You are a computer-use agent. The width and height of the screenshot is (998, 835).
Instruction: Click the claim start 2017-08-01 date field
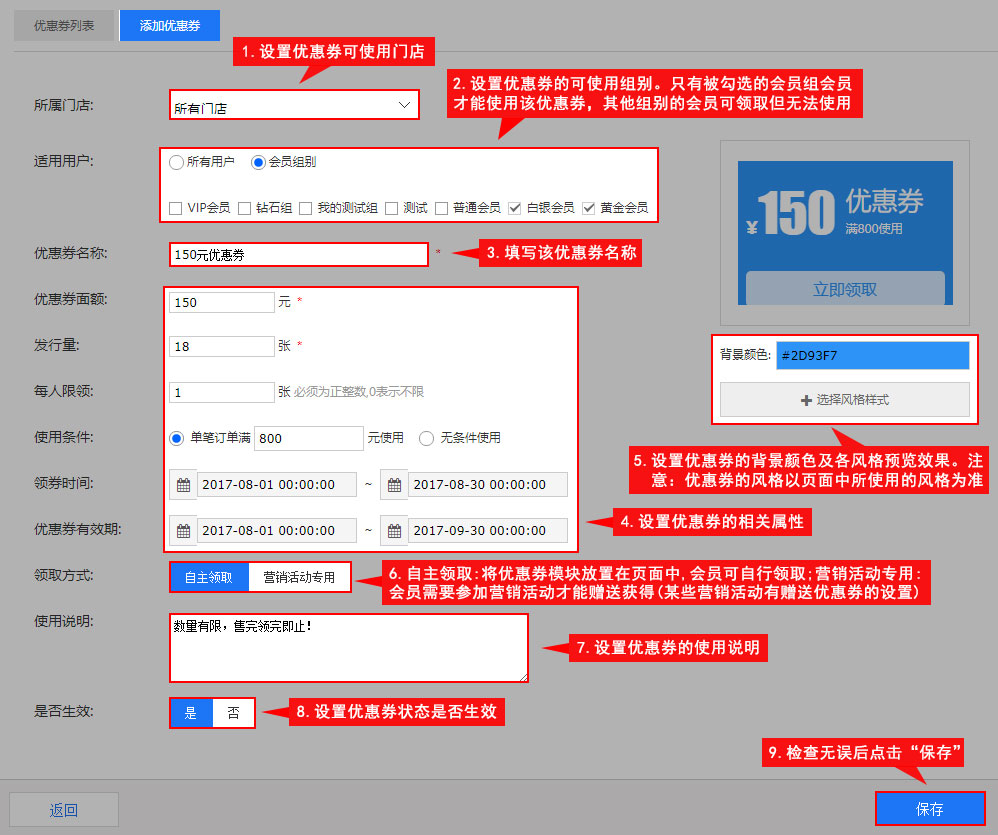pos(277,485)
